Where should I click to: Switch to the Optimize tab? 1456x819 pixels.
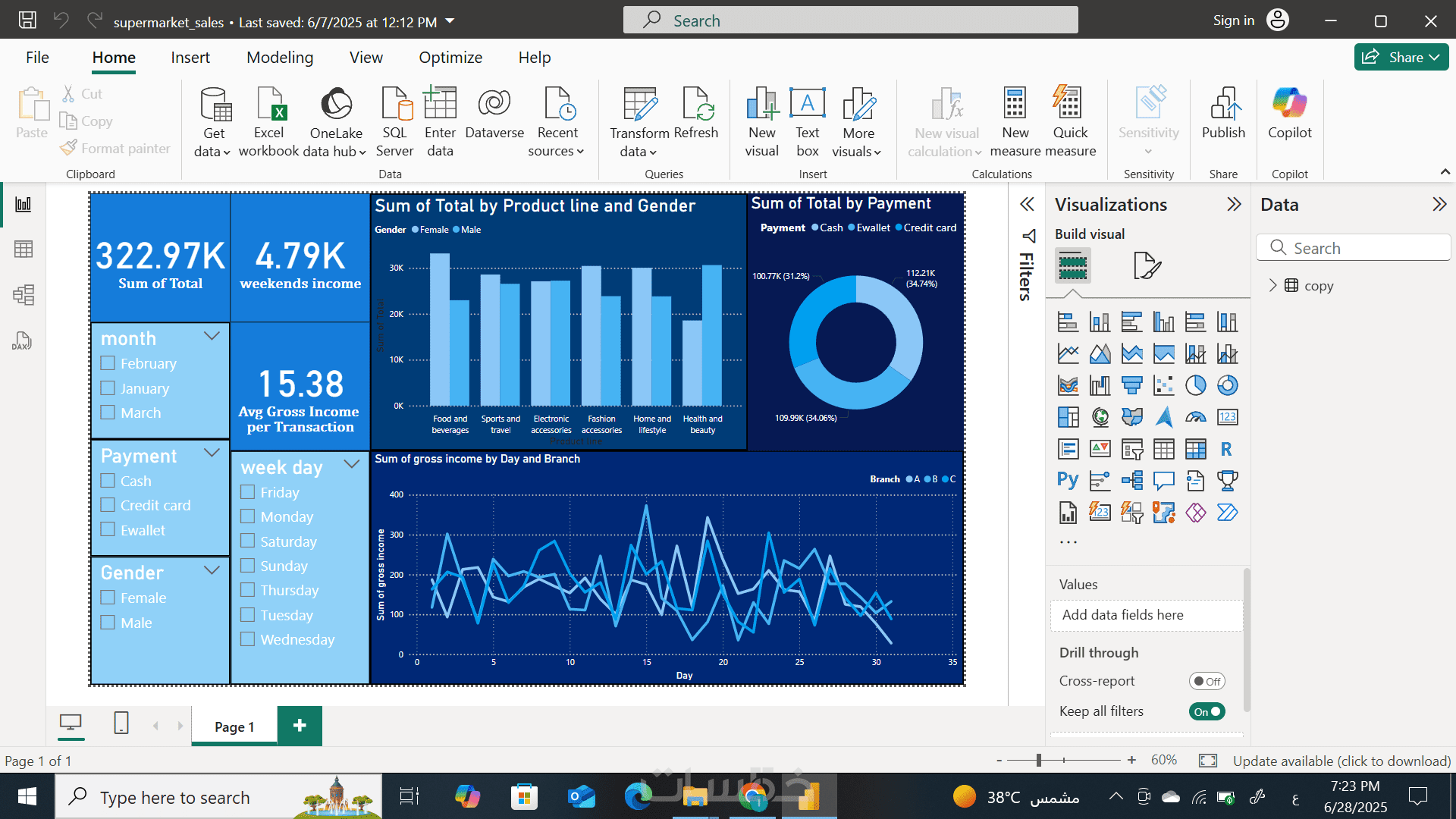tap(450, 58)
